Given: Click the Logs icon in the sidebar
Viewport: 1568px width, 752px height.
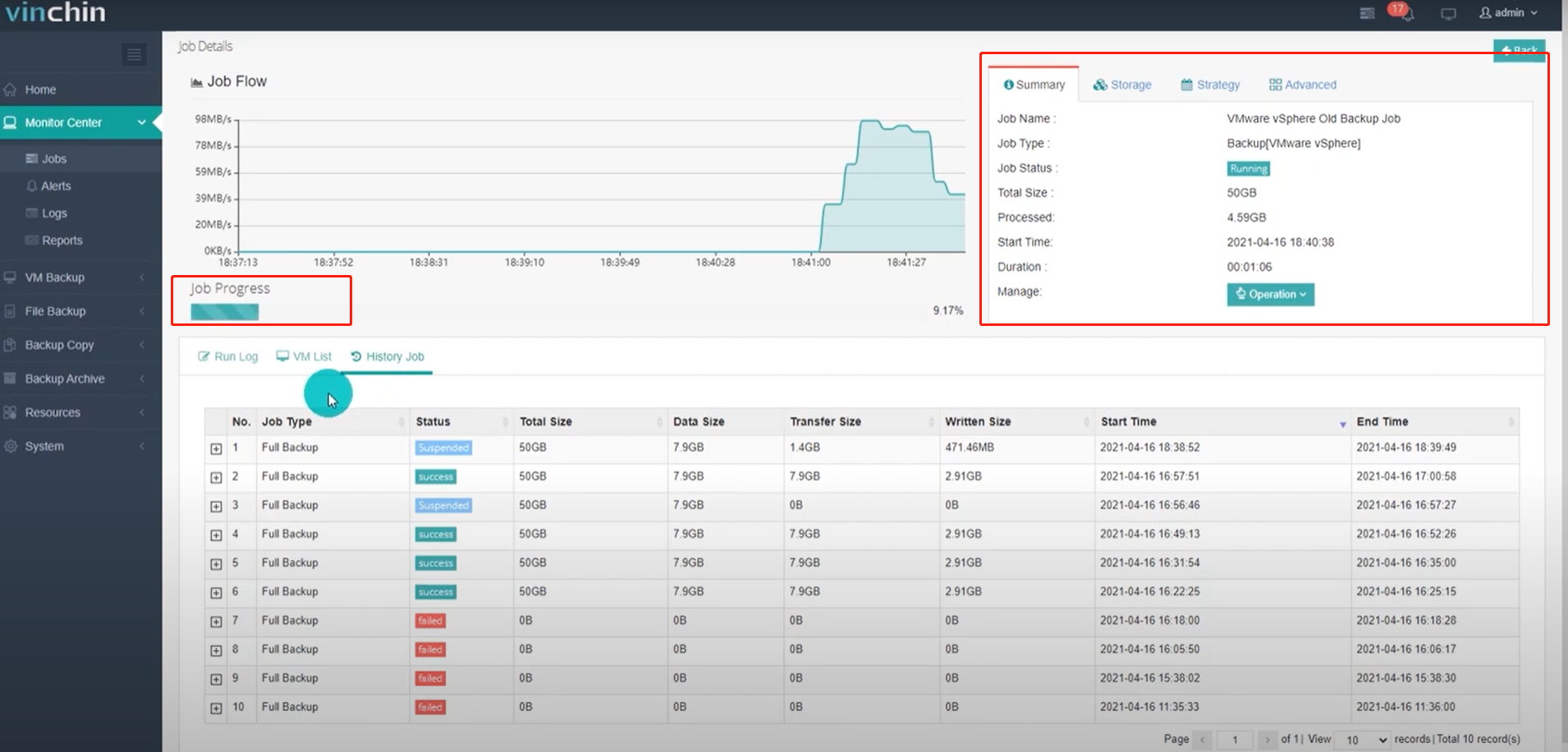Looking at the screenshot, I should tap(32, 213).
